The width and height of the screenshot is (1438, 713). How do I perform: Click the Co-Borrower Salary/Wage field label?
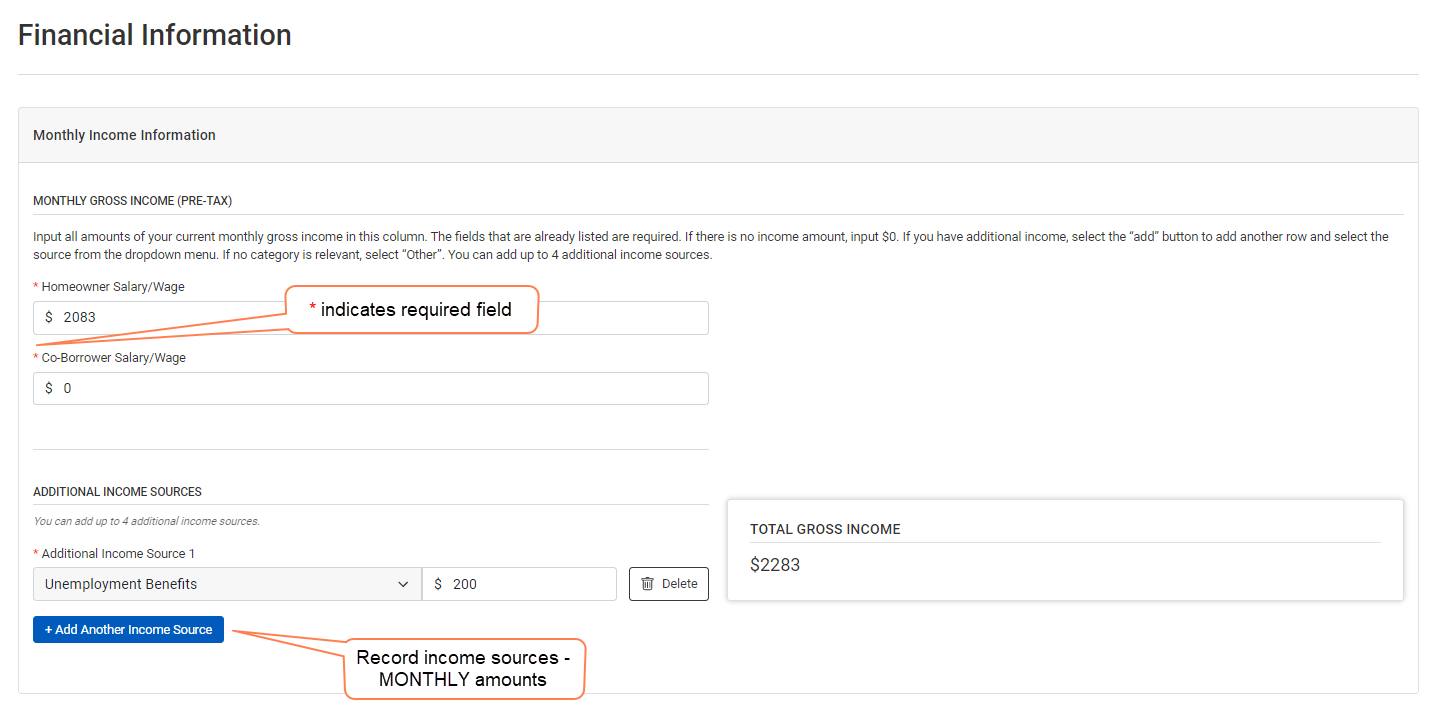point(113,357)
